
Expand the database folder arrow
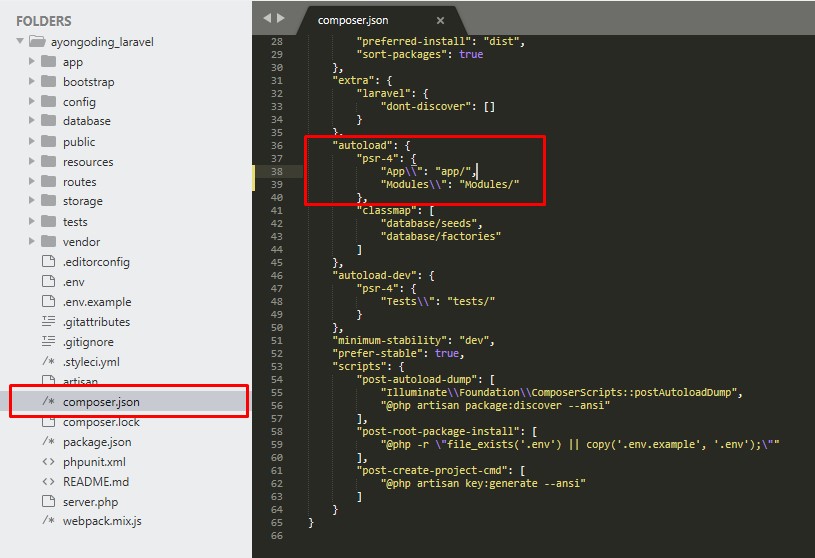[31, 120]
